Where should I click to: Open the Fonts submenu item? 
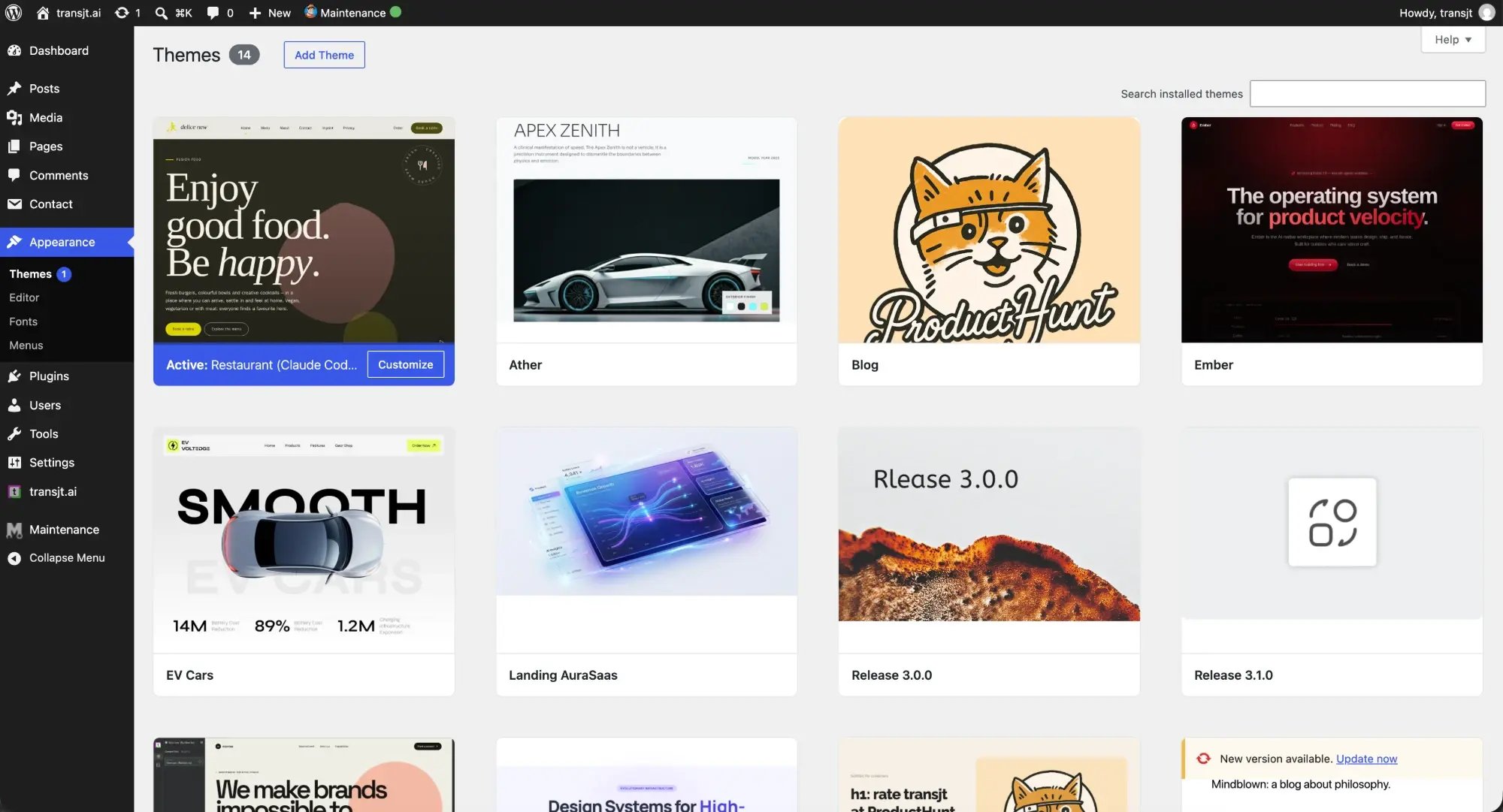click(23, 321)
